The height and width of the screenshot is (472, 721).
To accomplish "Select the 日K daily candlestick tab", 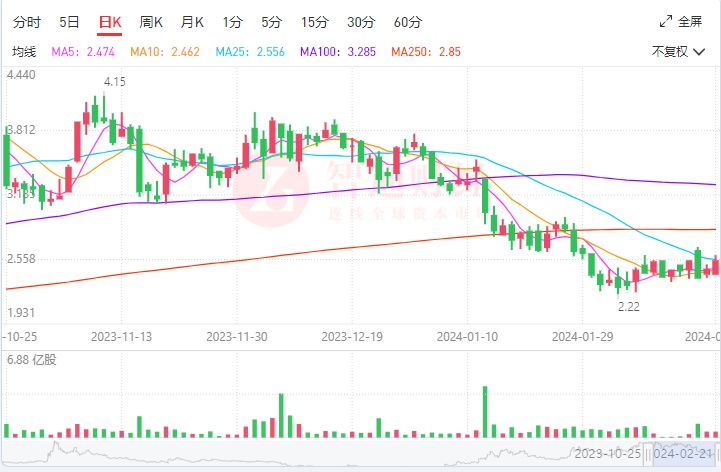I will 109,22.
